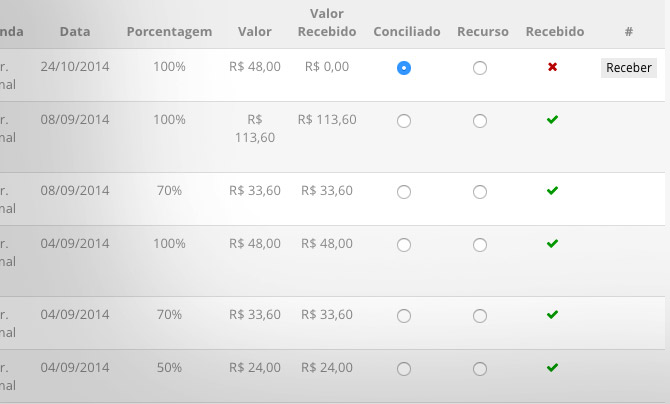Viewport: 670px width, 404px height.
Task: Select Conciliado for the R$ 113,60 row
Action: point(404,121)
